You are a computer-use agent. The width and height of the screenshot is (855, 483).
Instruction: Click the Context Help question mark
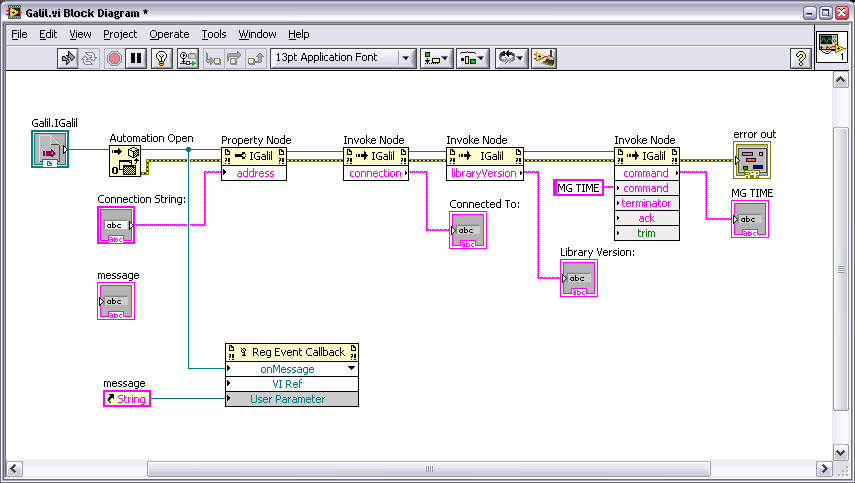tap(800, 58)
